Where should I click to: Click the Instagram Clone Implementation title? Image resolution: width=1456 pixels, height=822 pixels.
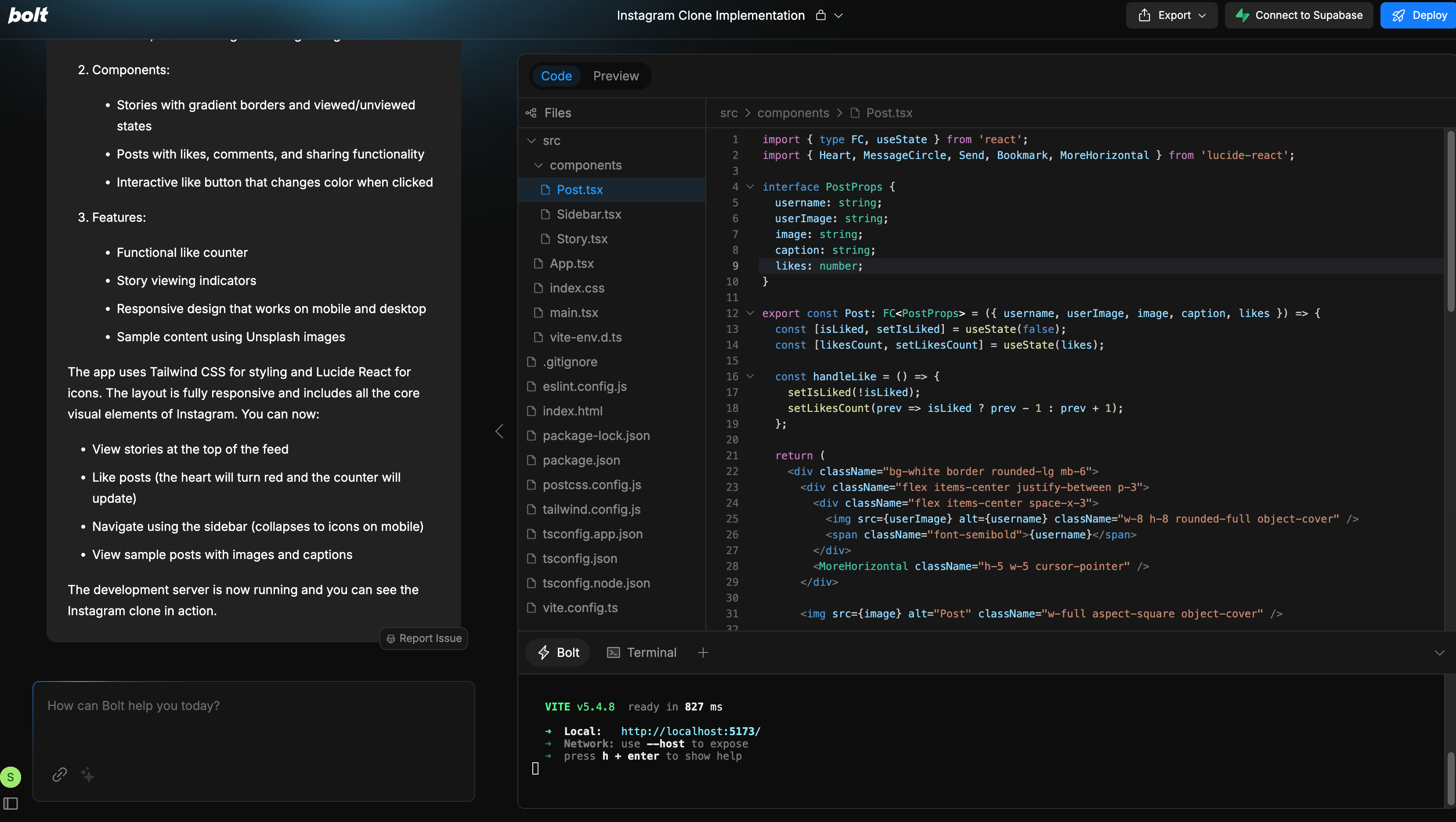pyautogui.click(x=711, y=15)
